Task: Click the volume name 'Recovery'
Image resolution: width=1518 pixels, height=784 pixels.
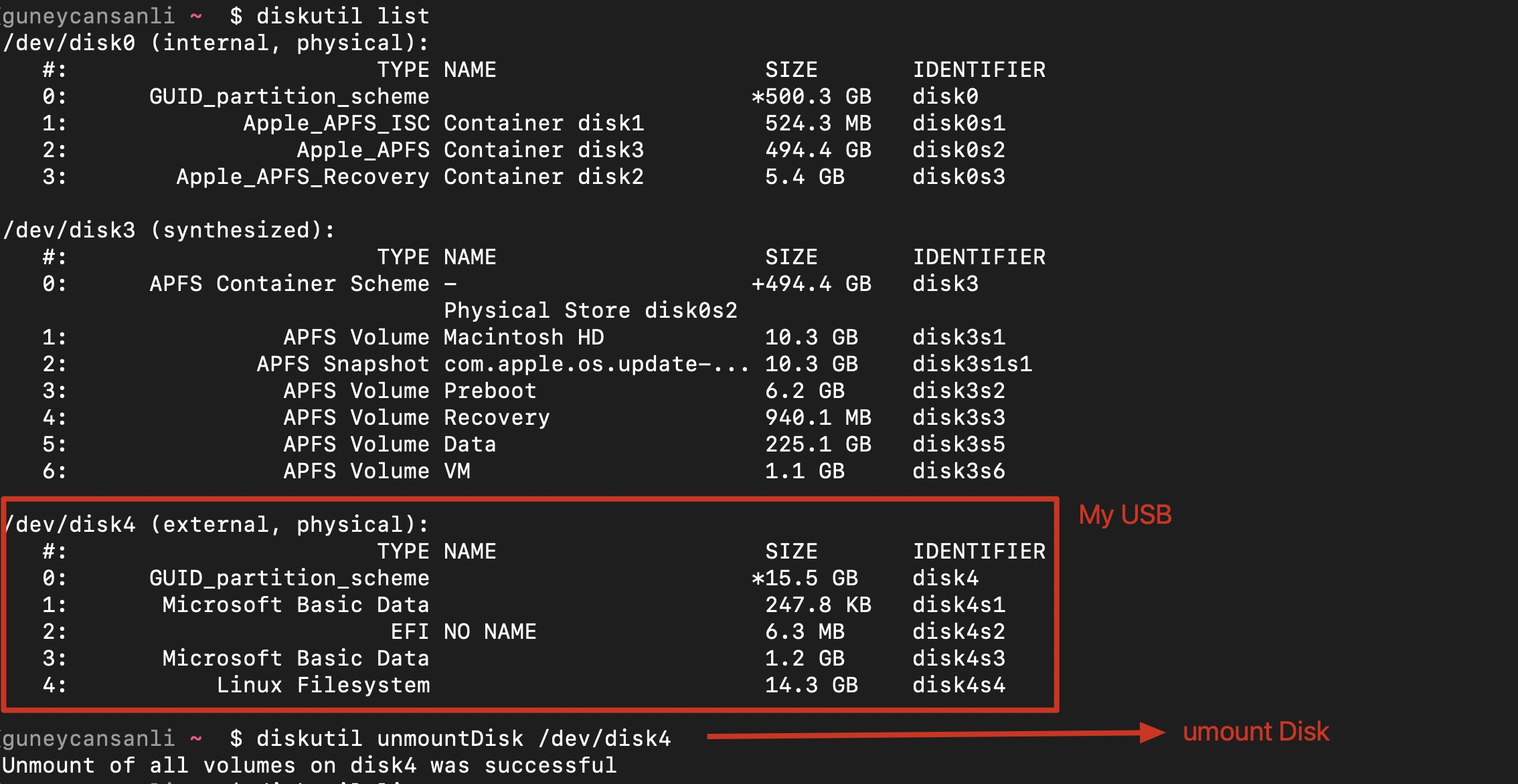Action: click(497, 417)
